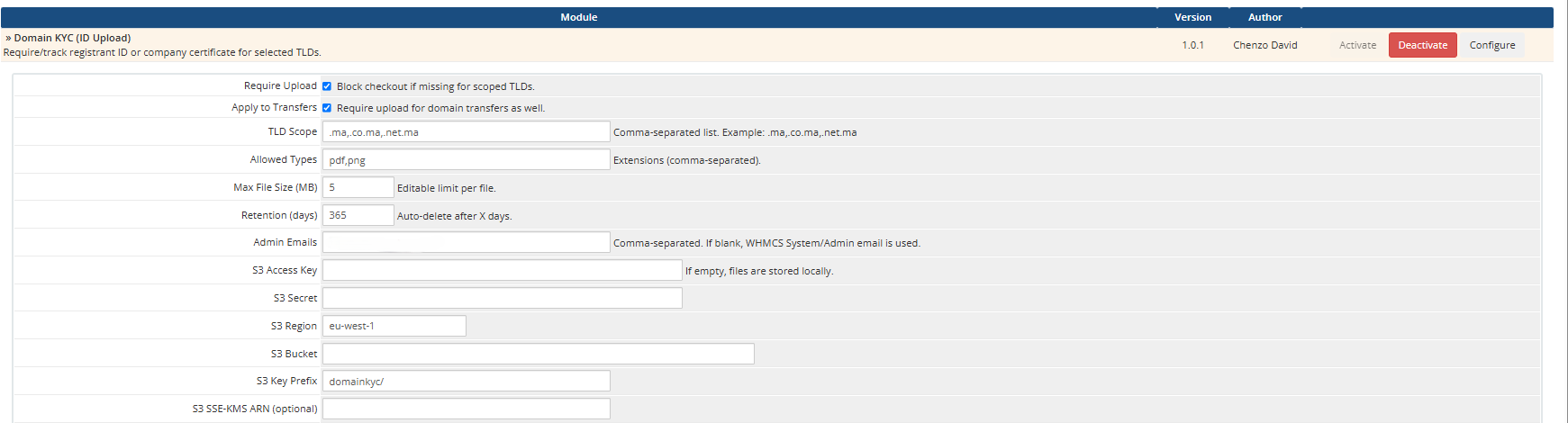The height and width of the screenshot is (423, 1568).
Task: Click the Domain KYC (ID Upload) title
Action: coord(72,38)
